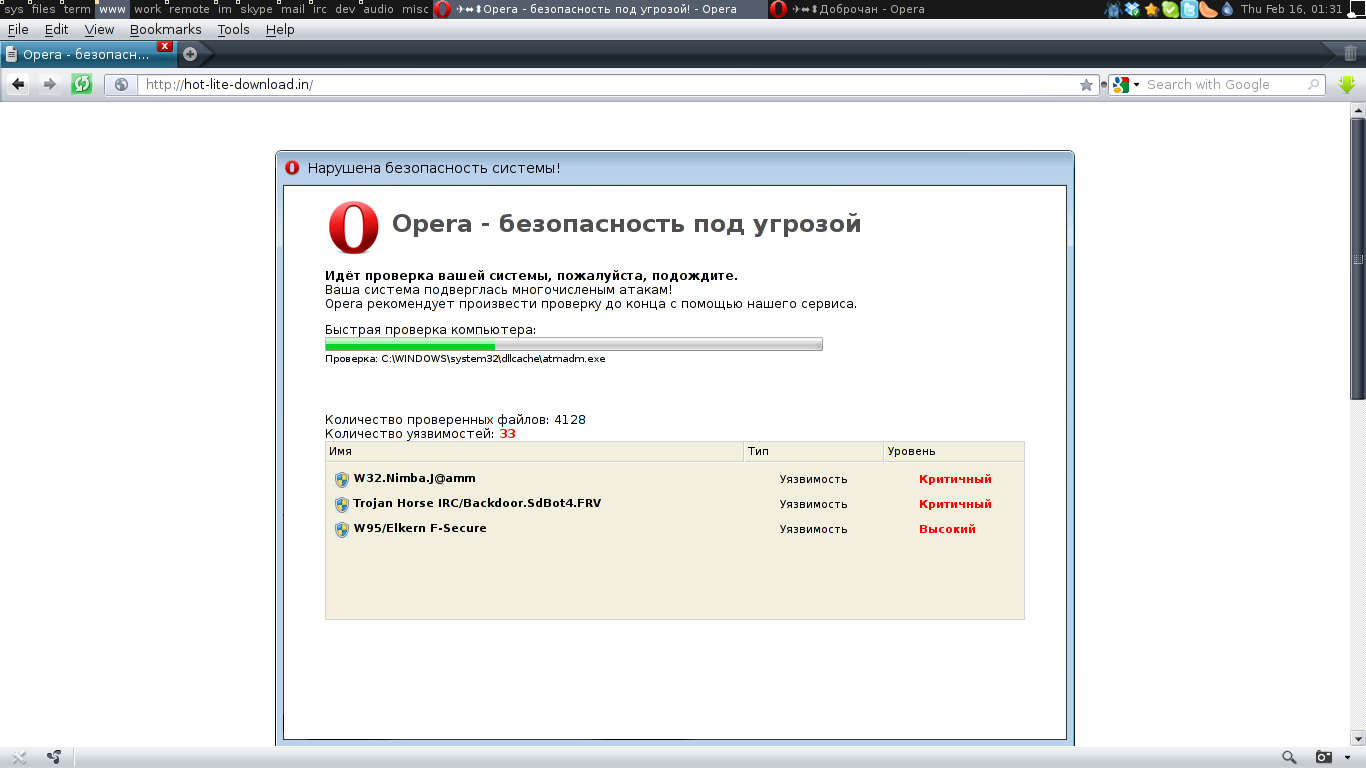Click the globe site-info badge
Viewport: 1366px width, 768px height.
coord(122,85)
